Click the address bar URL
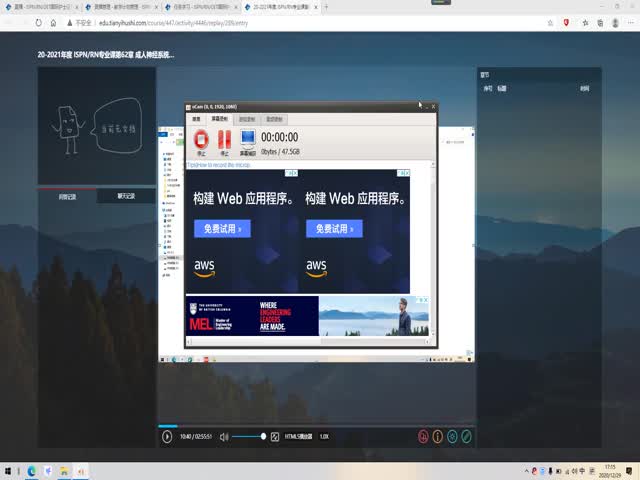 tap(173, 23)
